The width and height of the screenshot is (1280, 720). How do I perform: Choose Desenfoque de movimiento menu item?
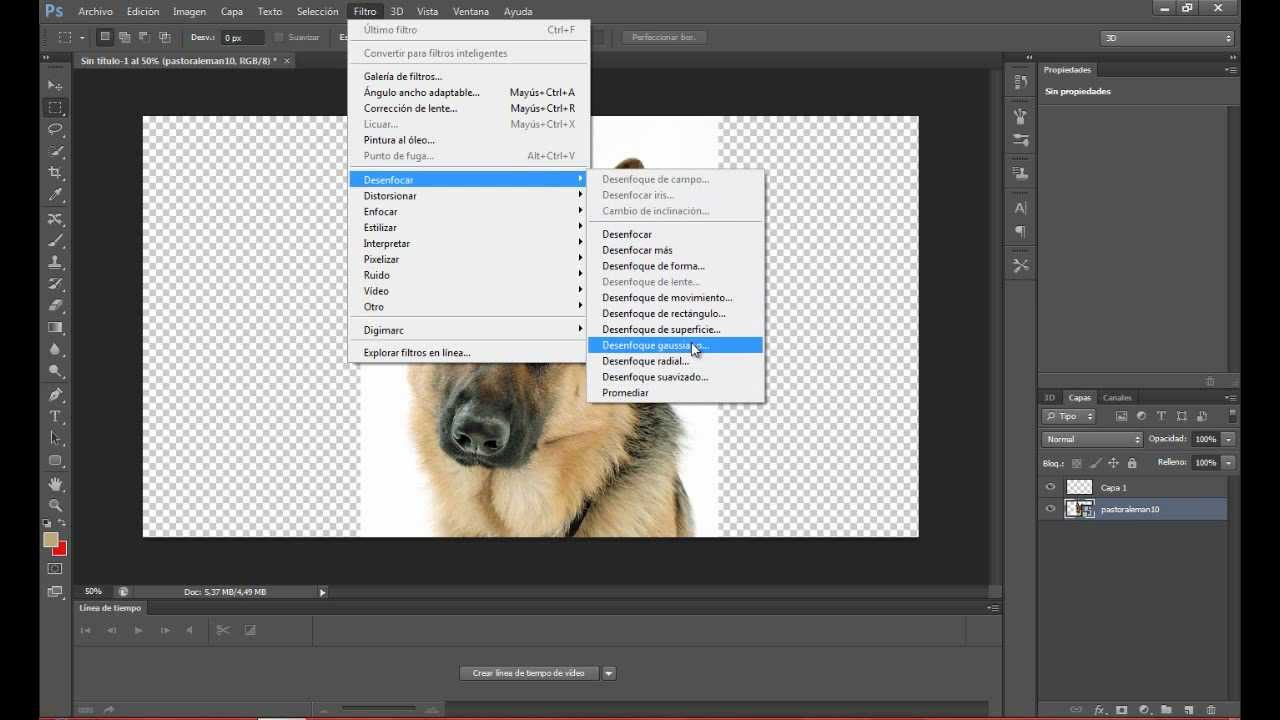(x=675, y=298)
